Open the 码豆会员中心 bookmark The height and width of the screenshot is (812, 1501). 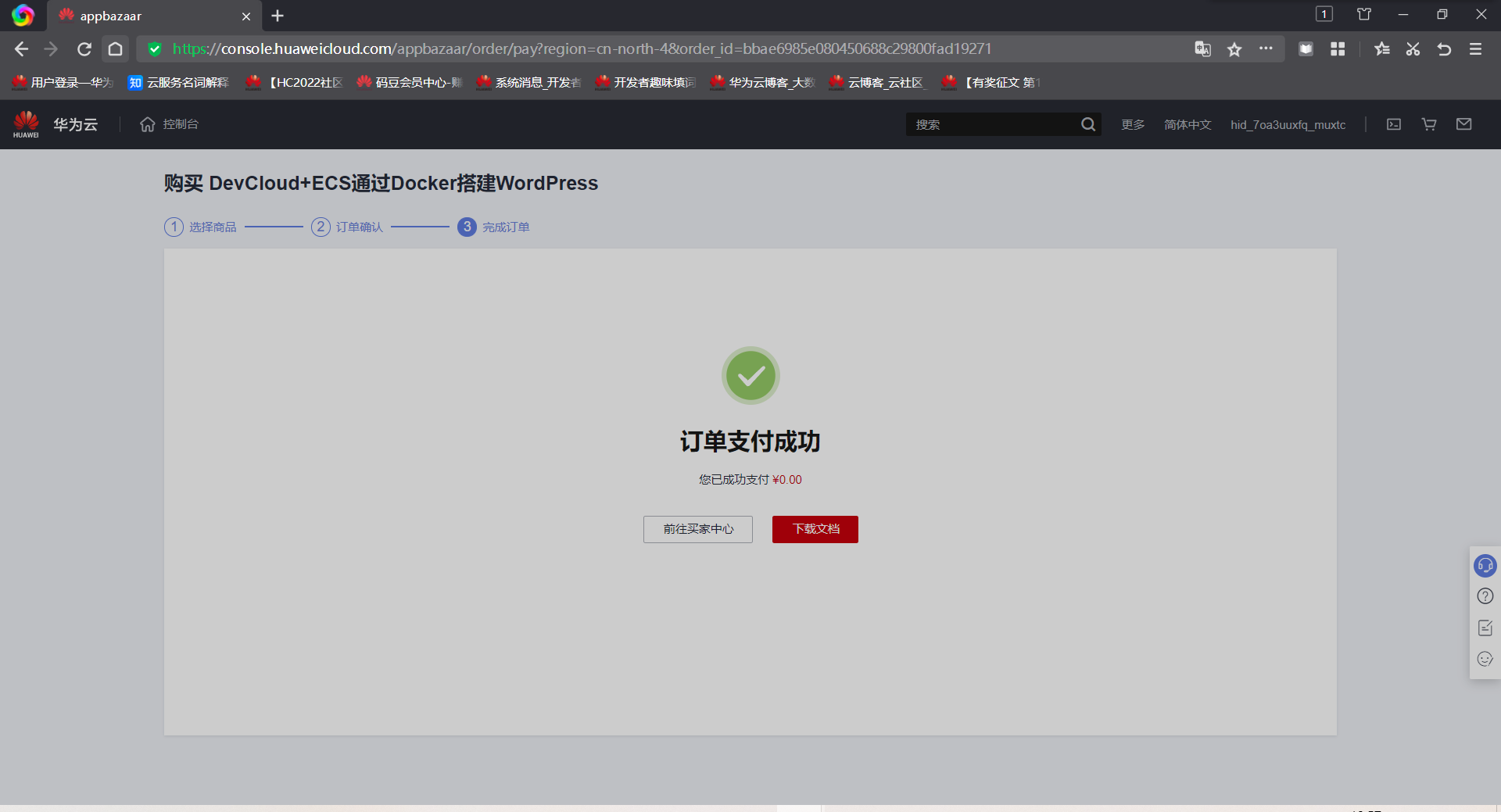point(410,82)
